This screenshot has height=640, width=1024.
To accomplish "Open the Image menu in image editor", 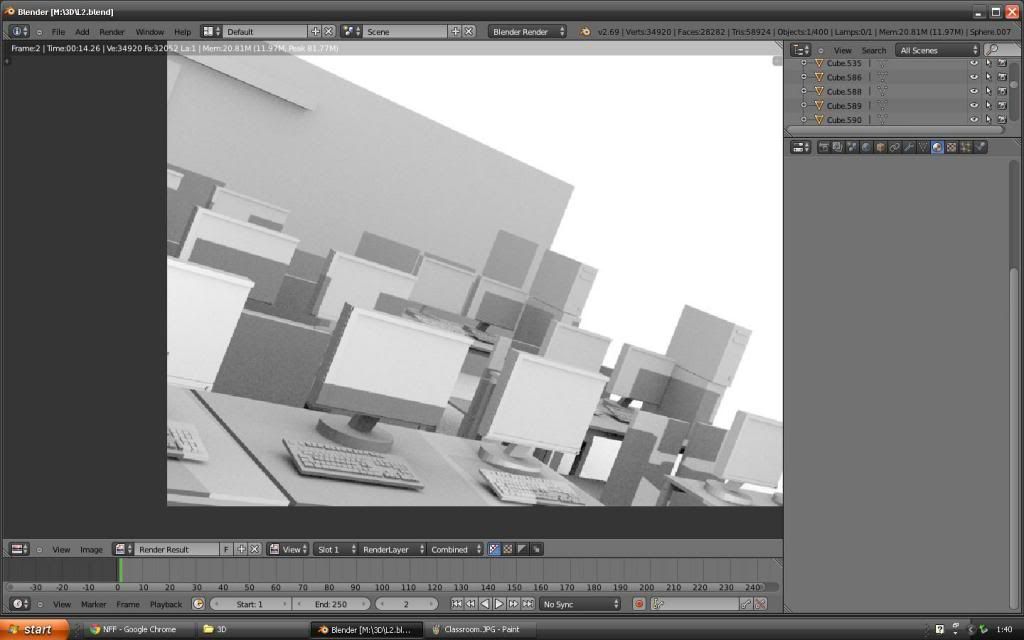I will [91, 549].
